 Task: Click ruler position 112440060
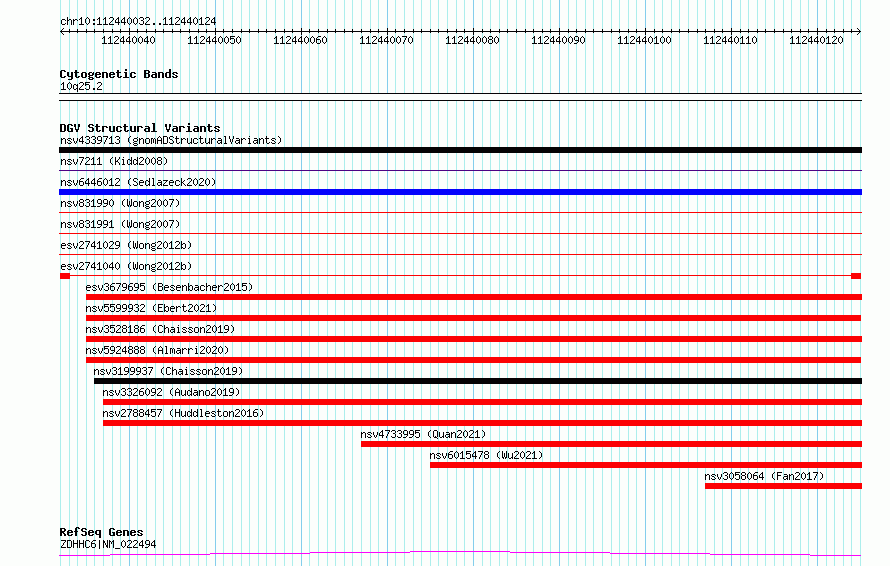point(300,40)
